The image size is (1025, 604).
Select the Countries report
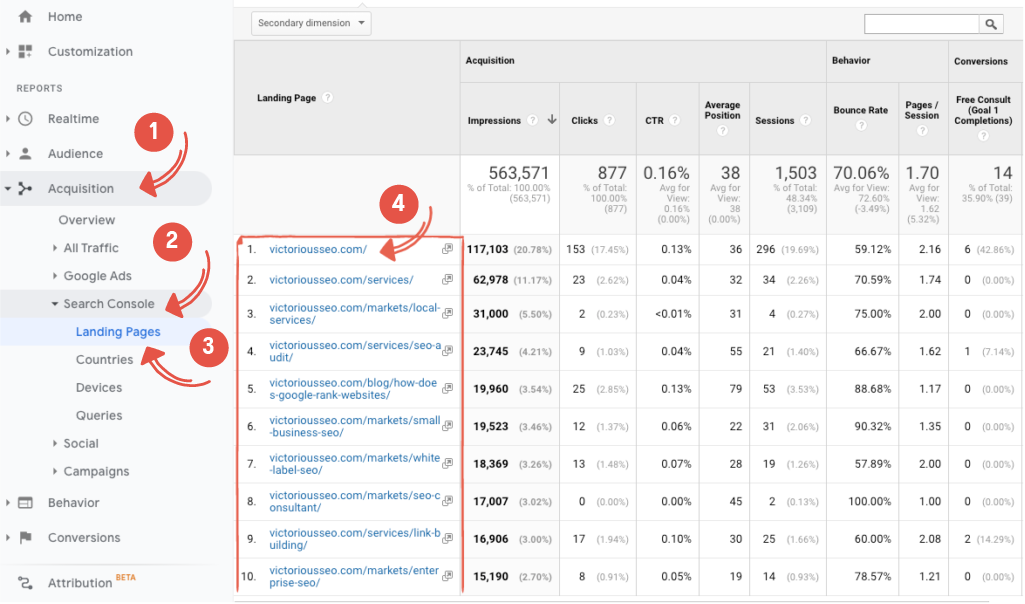(x=104, y=360)
